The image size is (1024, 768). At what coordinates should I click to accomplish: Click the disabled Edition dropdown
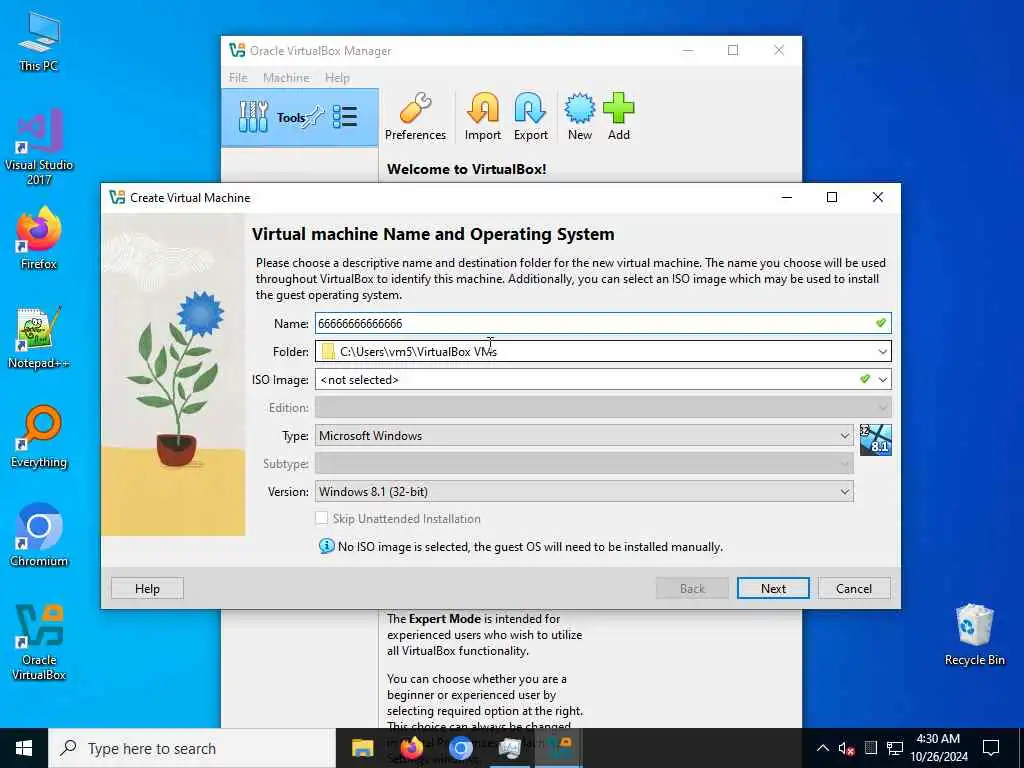pos(603,408)
